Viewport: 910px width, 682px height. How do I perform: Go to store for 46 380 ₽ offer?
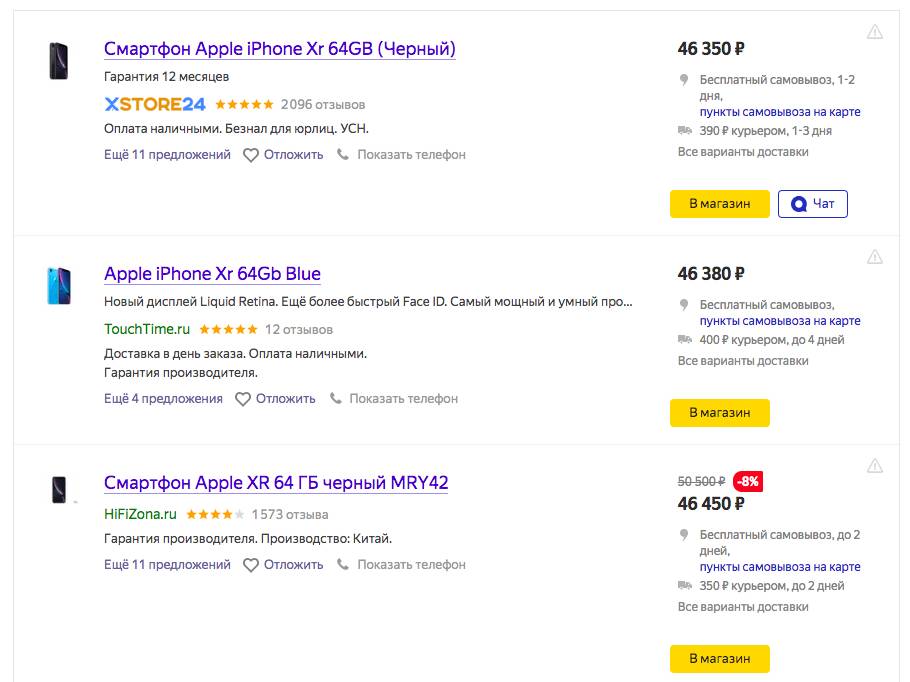720,413
